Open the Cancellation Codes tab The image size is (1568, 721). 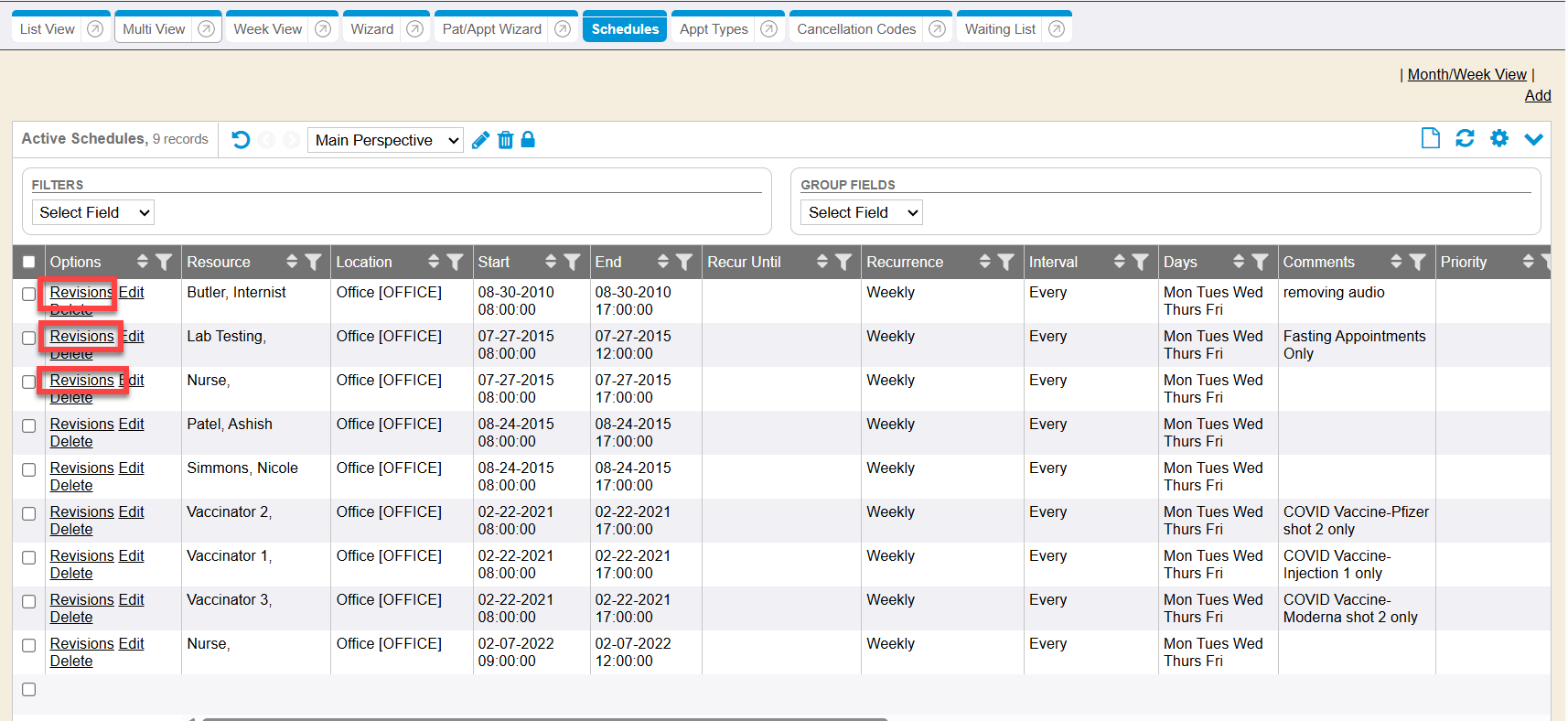tap(855, 29)
